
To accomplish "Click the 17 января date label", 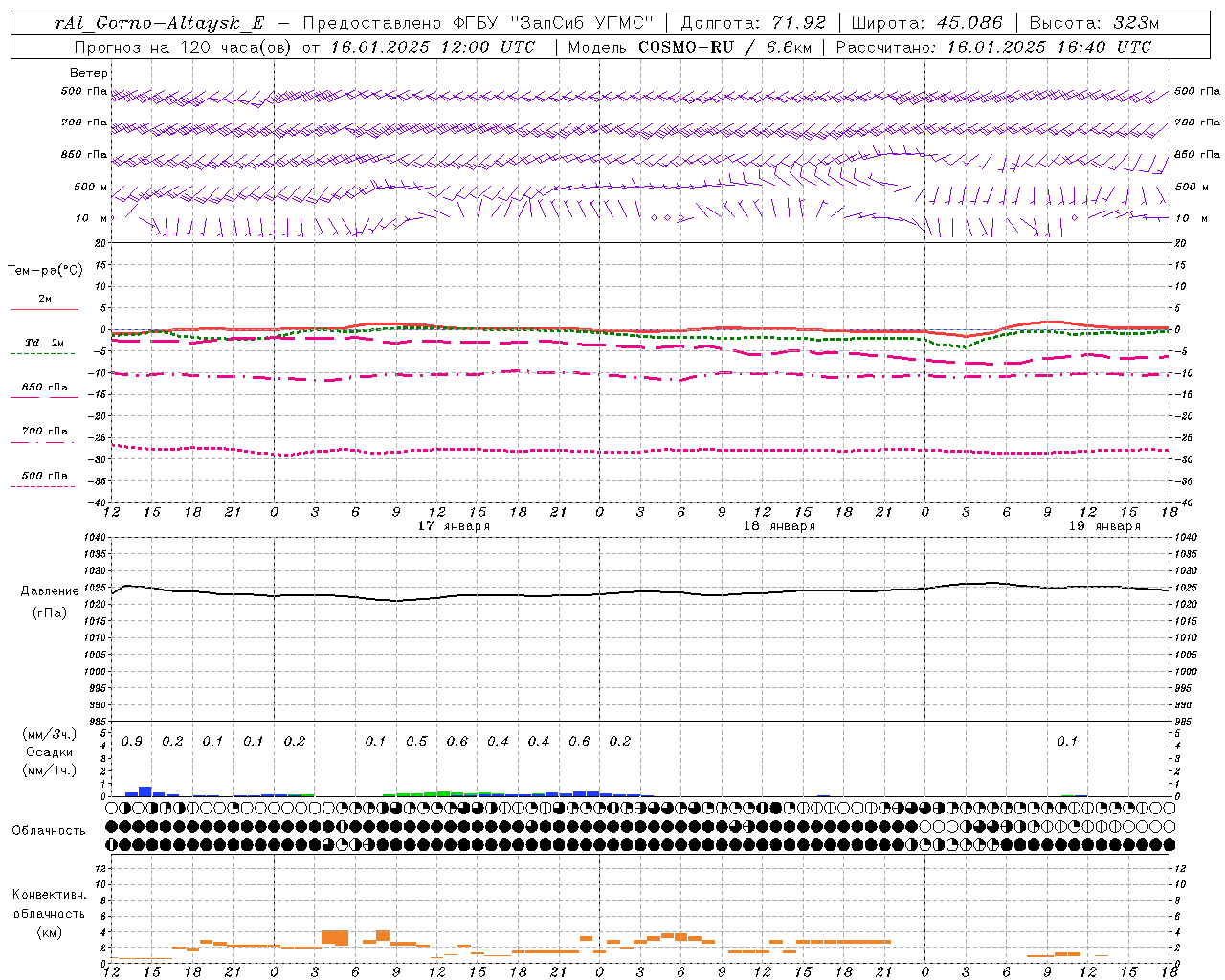I will point(454,526).
